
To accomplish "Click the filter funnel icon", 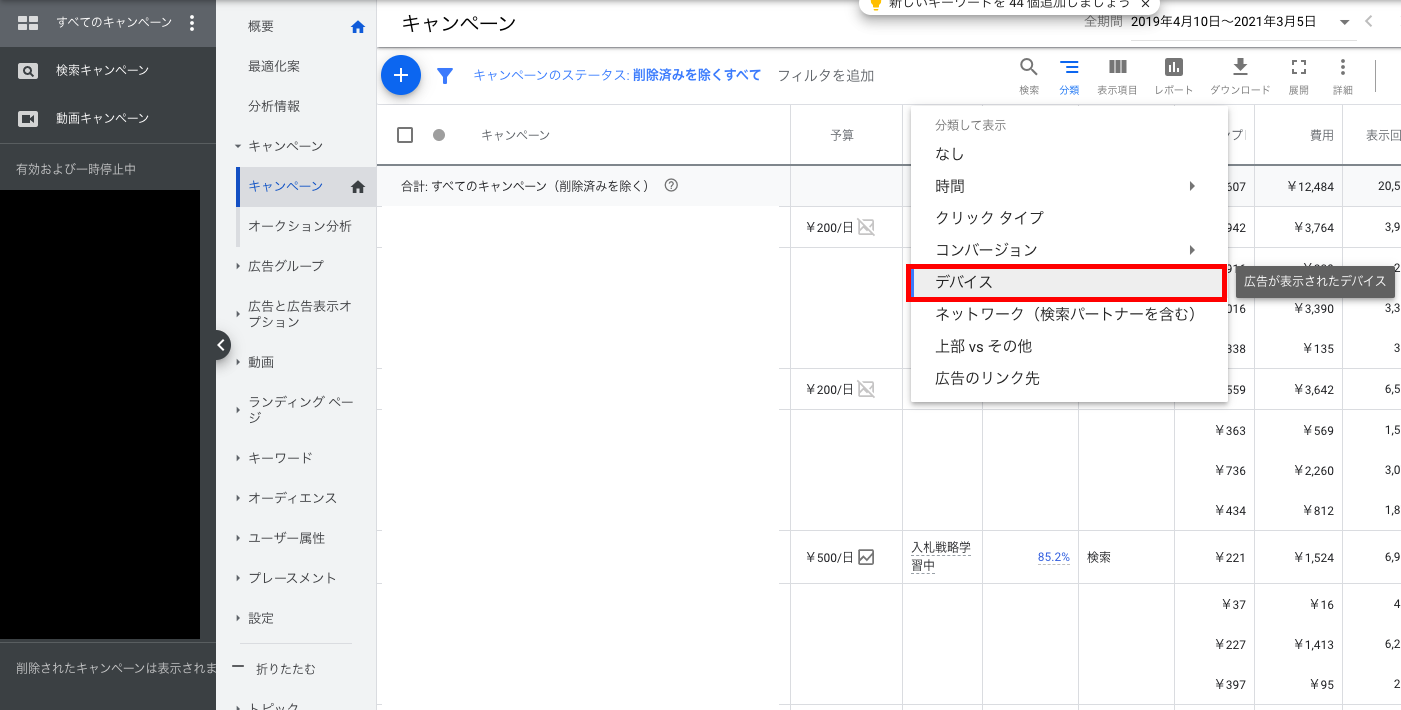I will coord(445,75).
